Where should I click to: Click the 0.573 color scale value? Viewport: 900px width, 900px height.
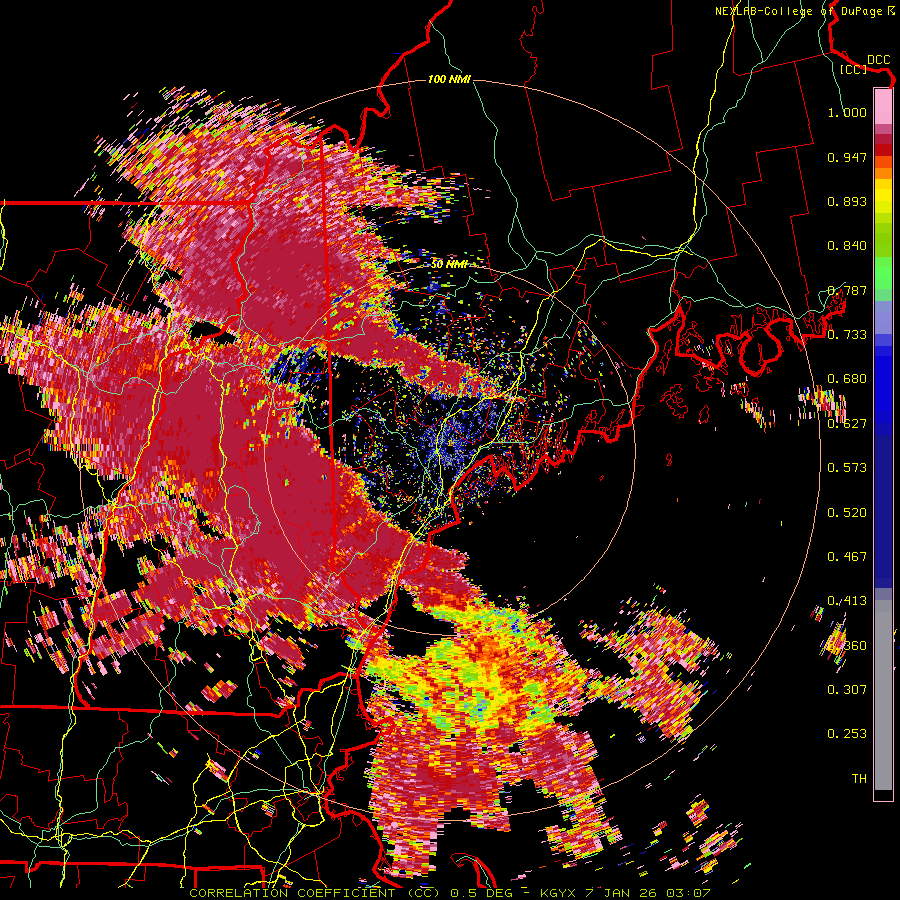point(847,468)
